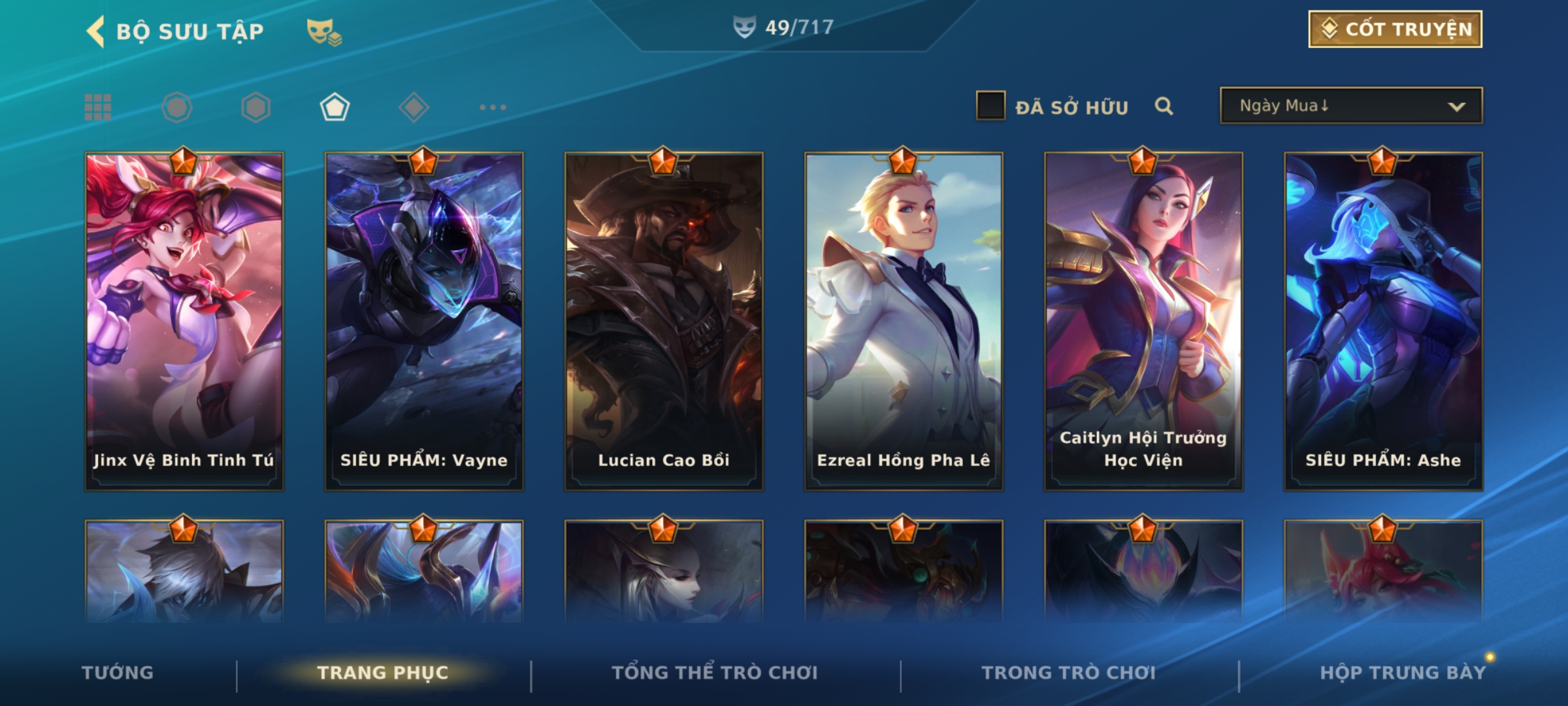
Task: Open the Hộp Trưng Bày tab
Action: click(x=1403, y=673)
